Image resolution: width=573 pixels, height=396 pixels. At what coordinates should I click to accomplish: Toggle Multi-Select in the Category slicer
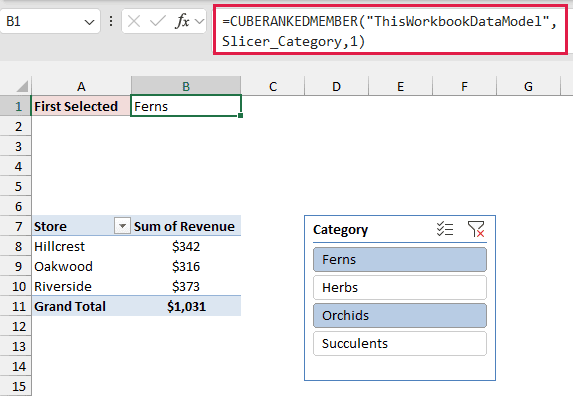(445, 229)
